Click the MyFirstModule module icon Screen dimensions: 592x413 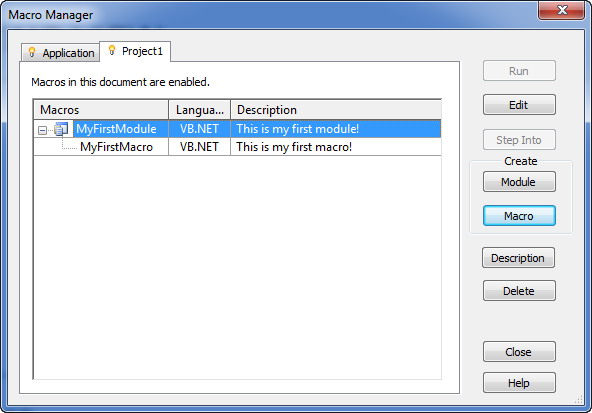[x=61, y=129]
